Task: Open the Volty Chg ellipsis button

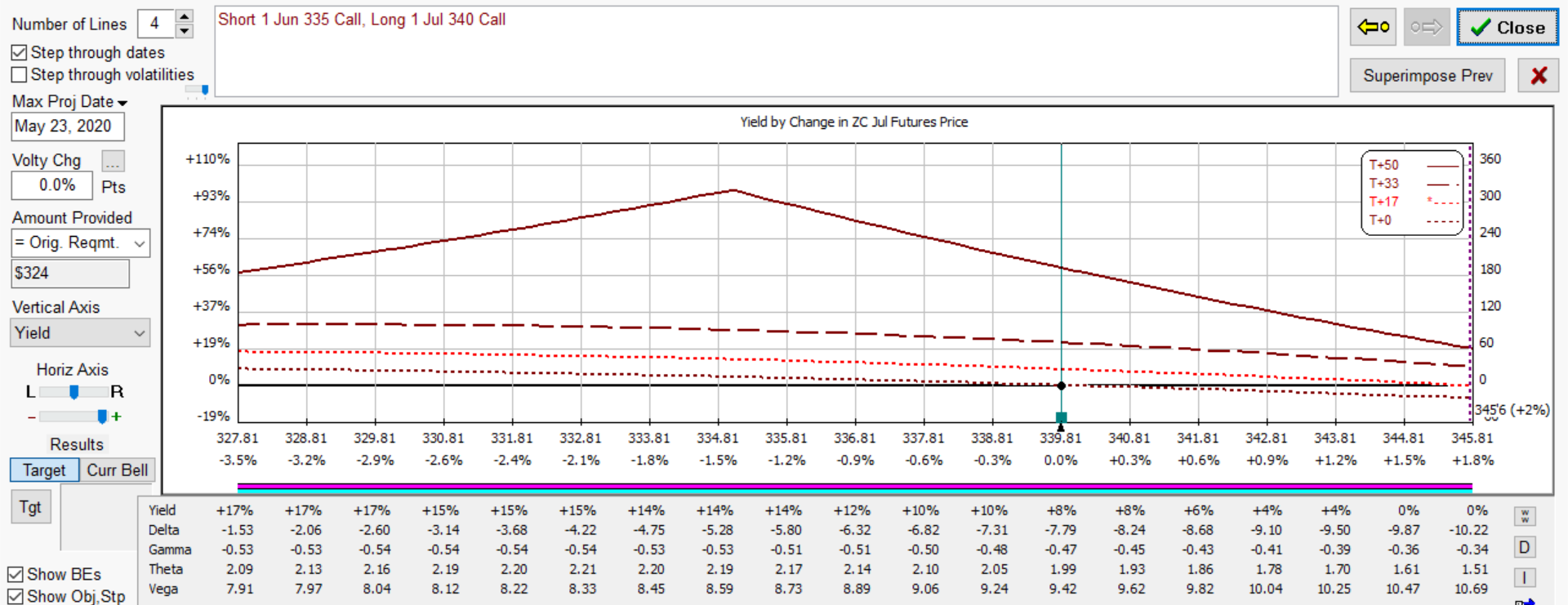Action: [113, 161]
